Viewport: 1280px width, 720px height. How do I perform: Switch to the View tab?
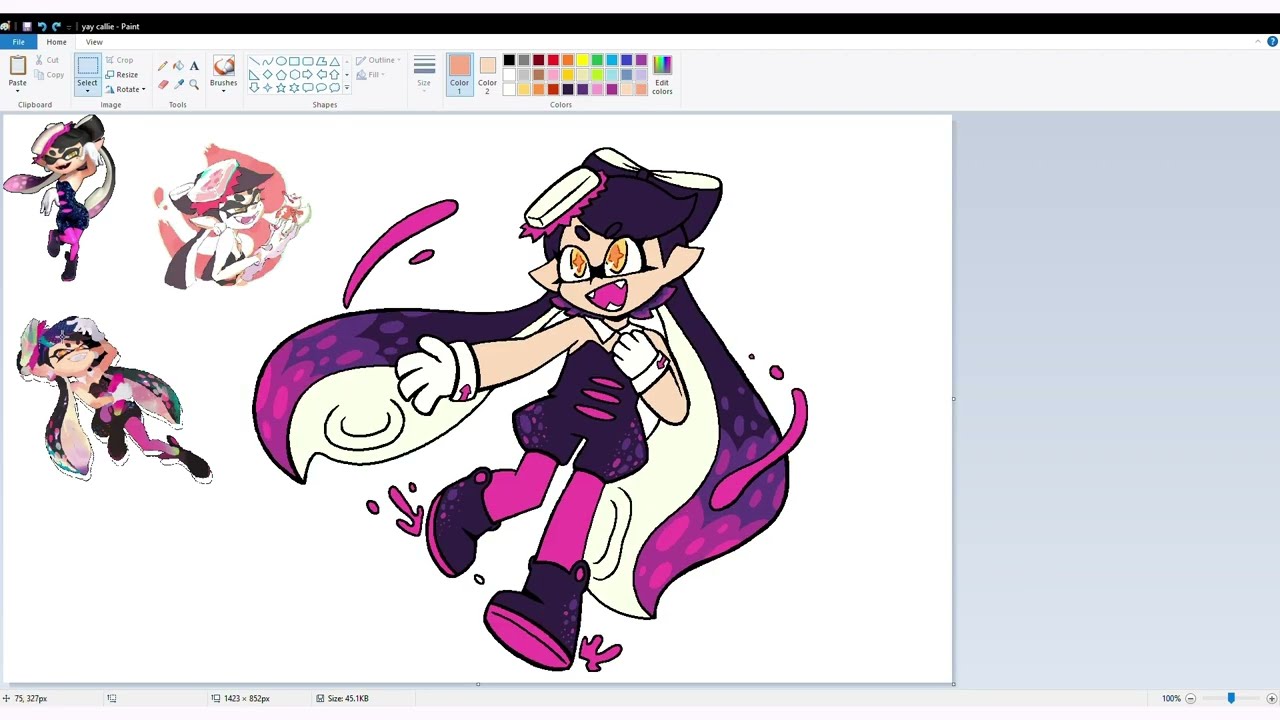coord(94,42)
